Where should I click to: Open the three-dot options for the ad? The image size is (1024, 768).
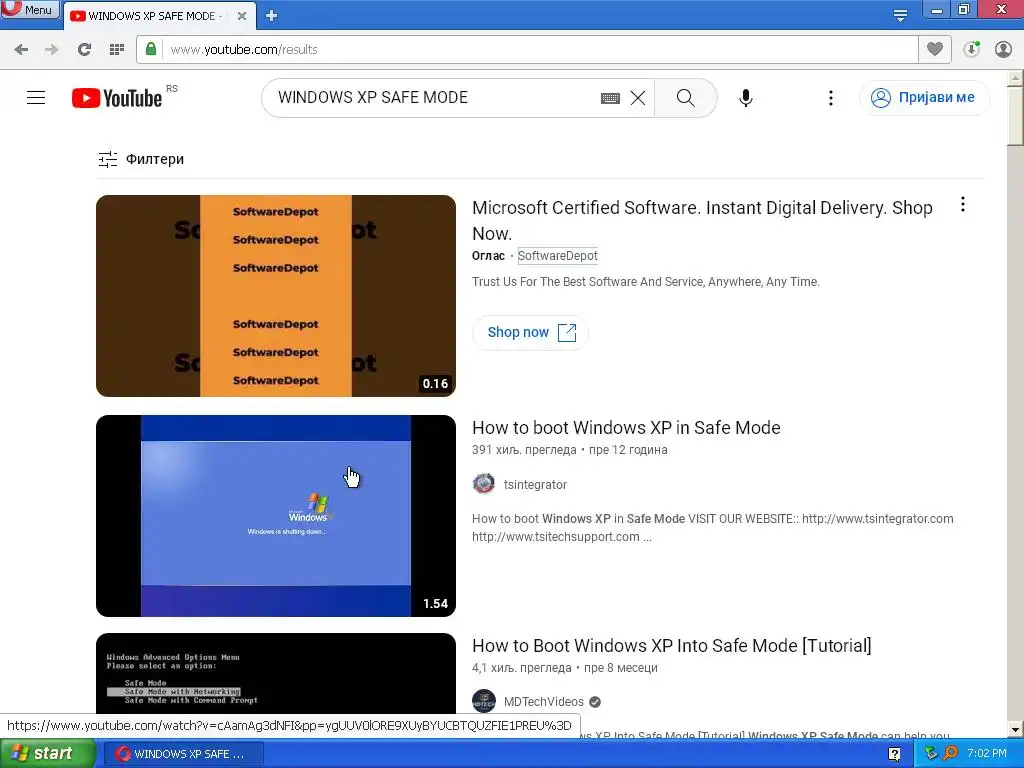click(x=963, y=205)
